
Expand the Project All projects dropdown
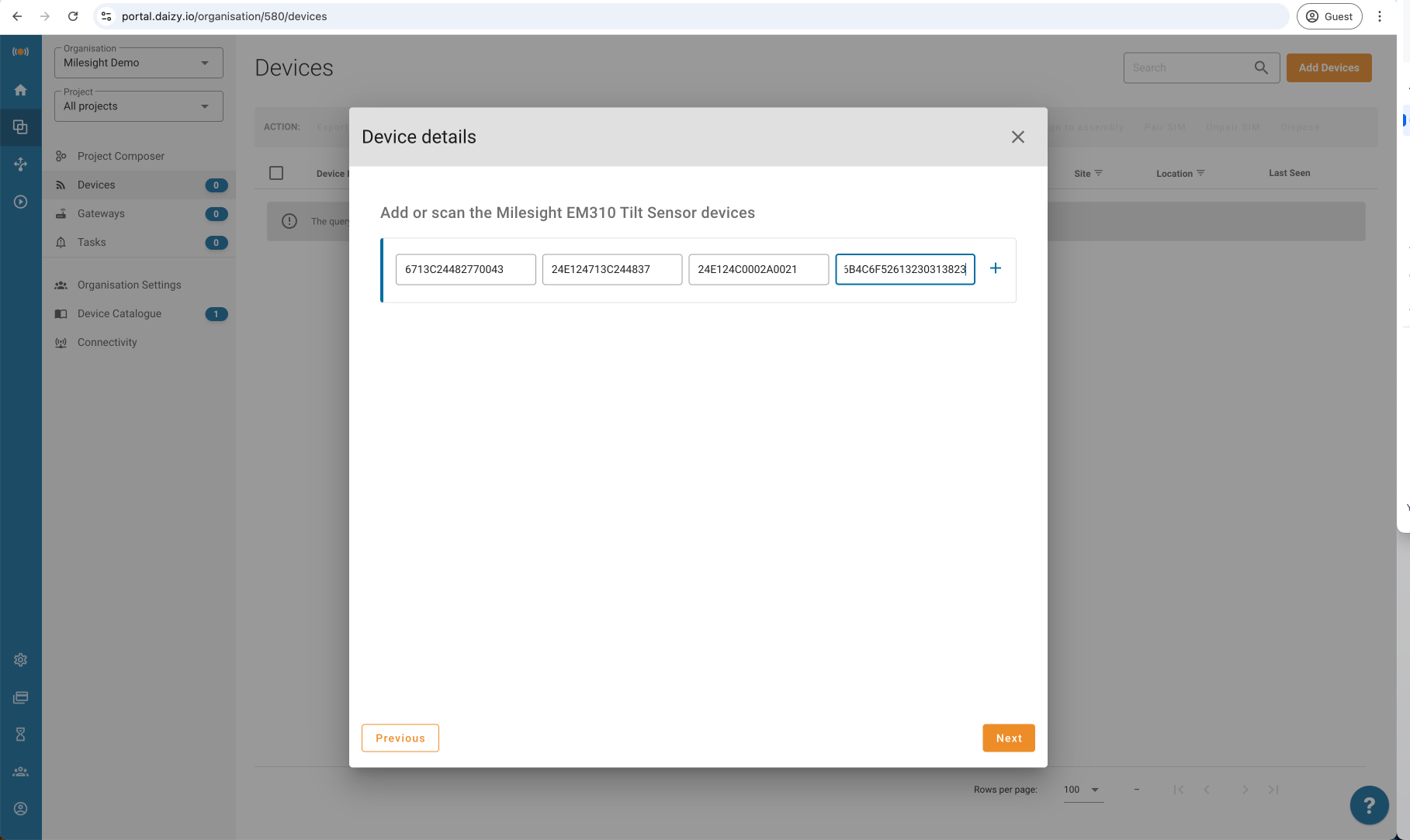pyautogui.click(x=139, y=106)
